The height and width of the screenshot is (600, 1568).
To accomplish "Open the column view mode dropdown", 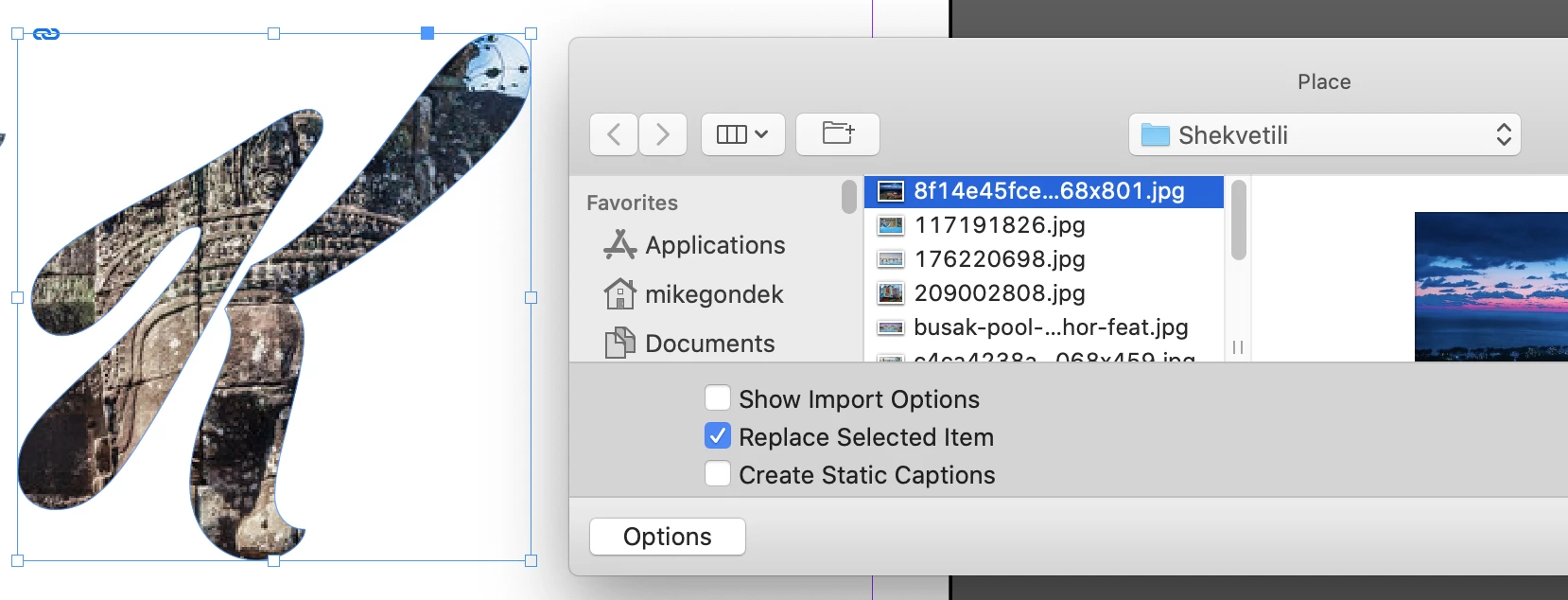I will pos(742,134).
